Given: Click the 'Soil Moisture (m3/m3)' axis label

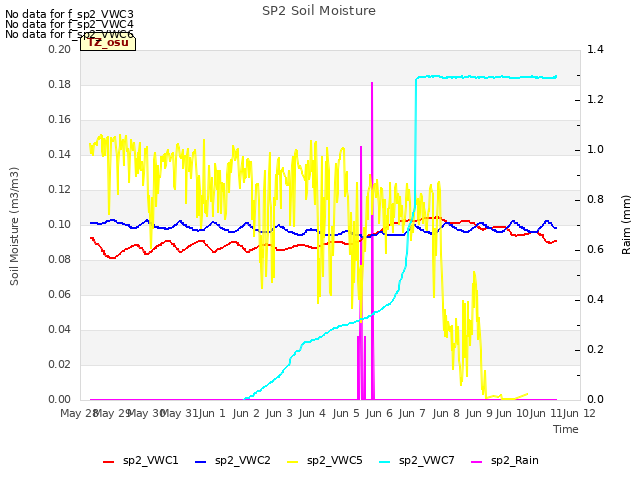Looking at the screenshot, I should click(14, 226).
